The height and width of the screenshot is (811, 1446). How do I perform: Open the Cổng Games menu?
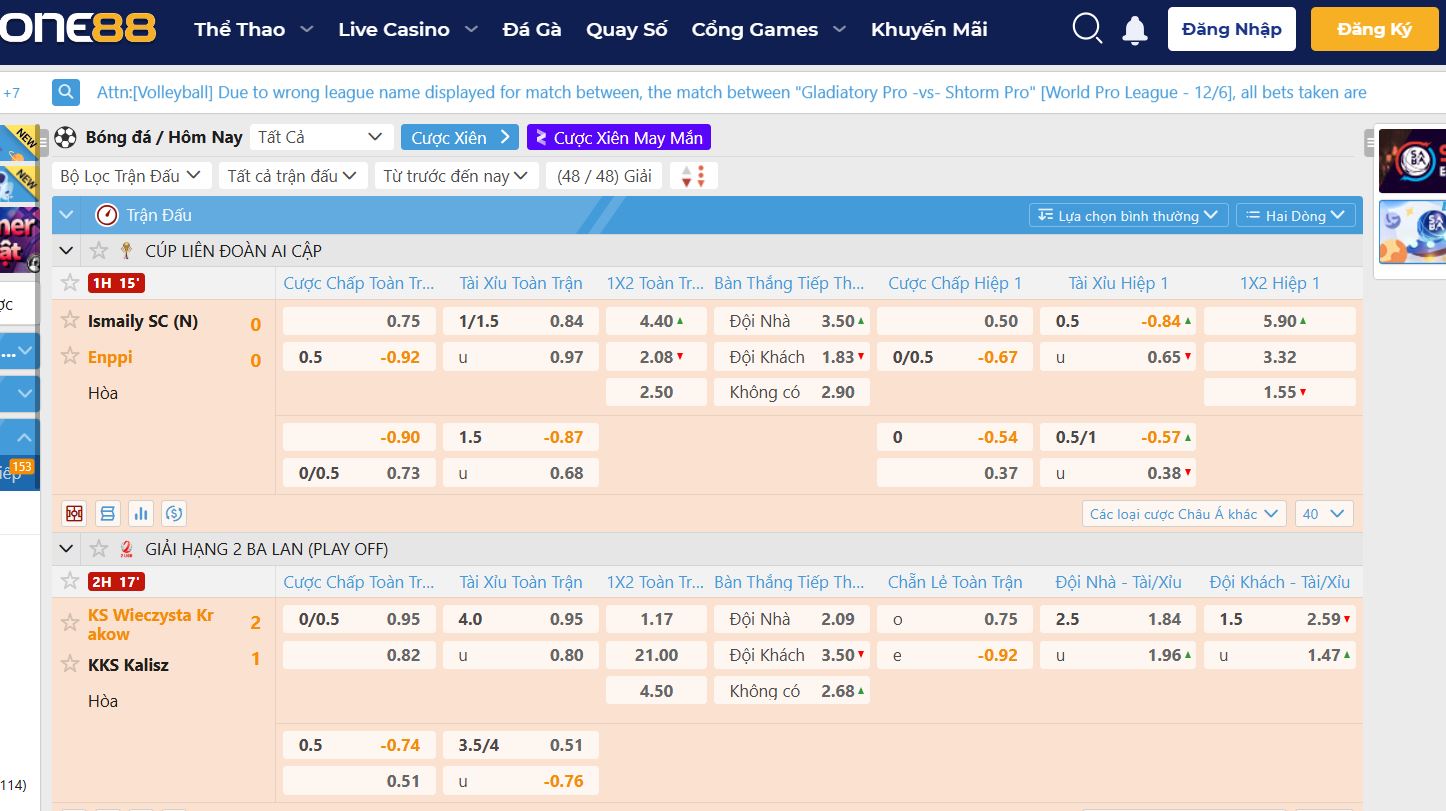[769, 30]
